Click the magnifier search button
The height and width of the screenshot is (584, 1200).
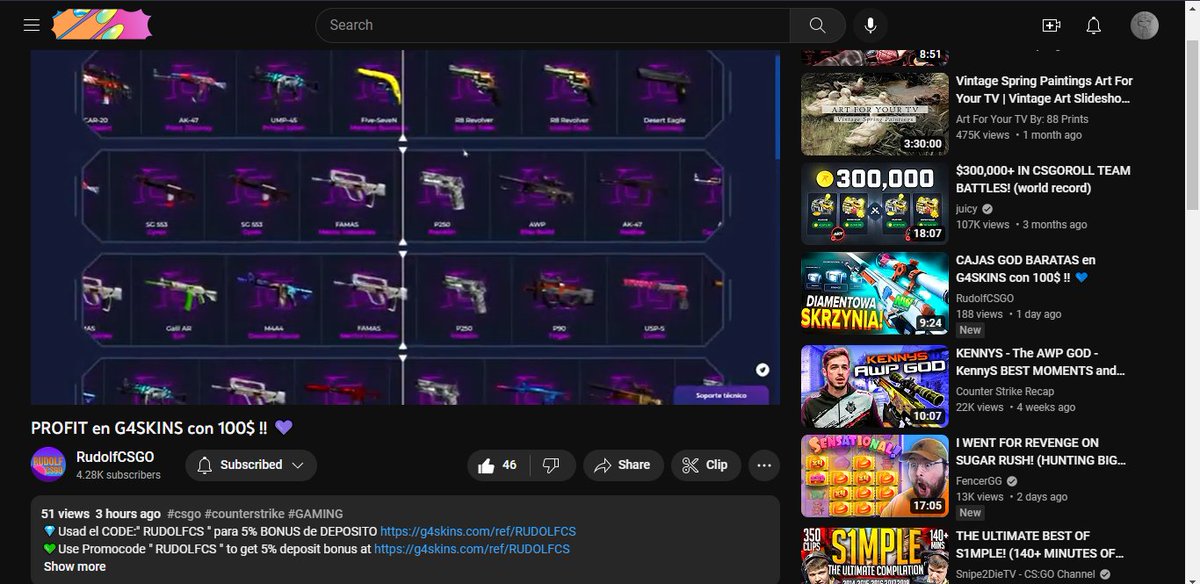pyautogui.click(x=817, y=25)
